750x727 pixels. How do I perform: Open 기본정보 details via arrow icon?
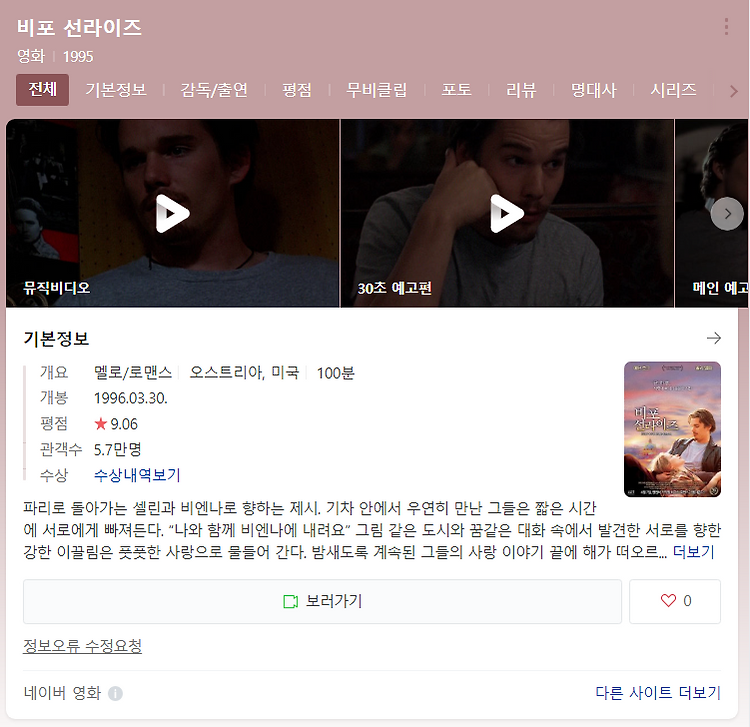point(714,338)
